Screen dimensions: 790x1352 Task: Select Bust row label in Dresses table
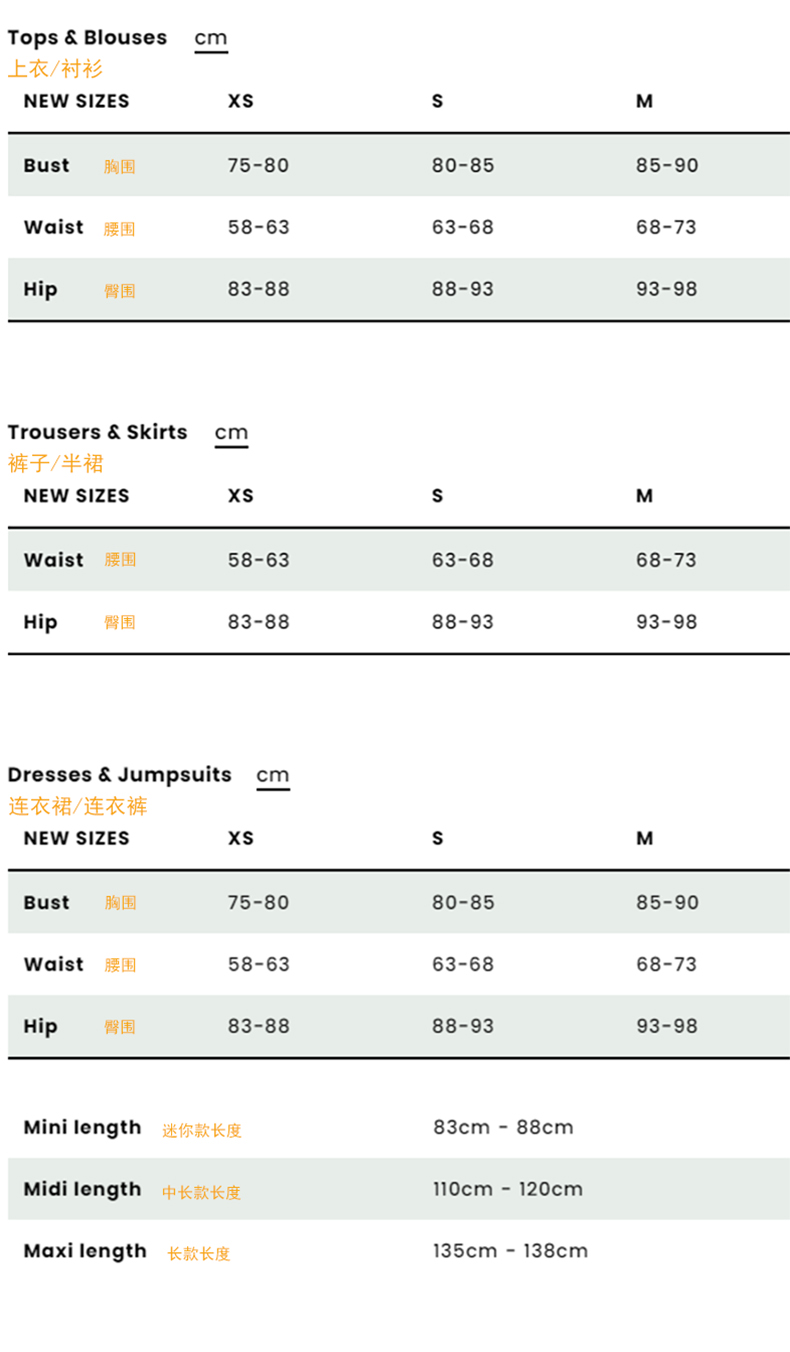click(x=47, y=902)
